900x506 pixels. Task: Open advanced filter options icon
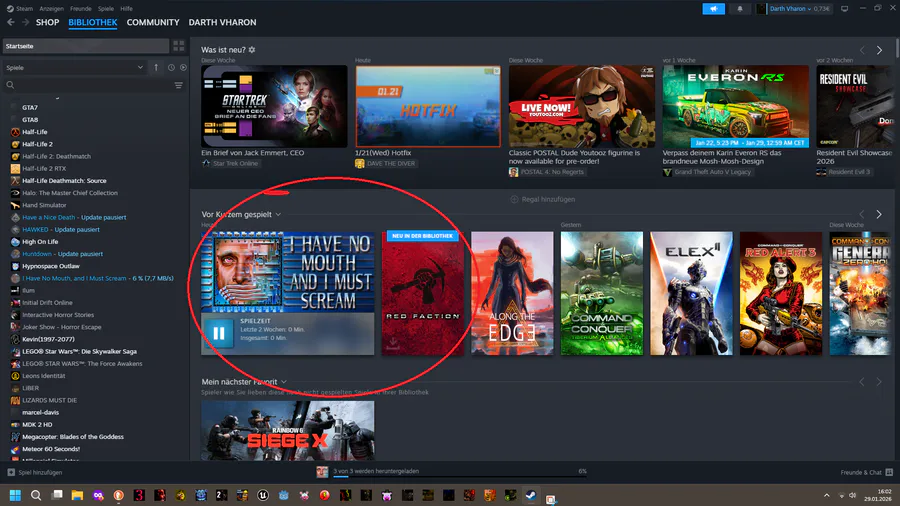click(179, 85)
